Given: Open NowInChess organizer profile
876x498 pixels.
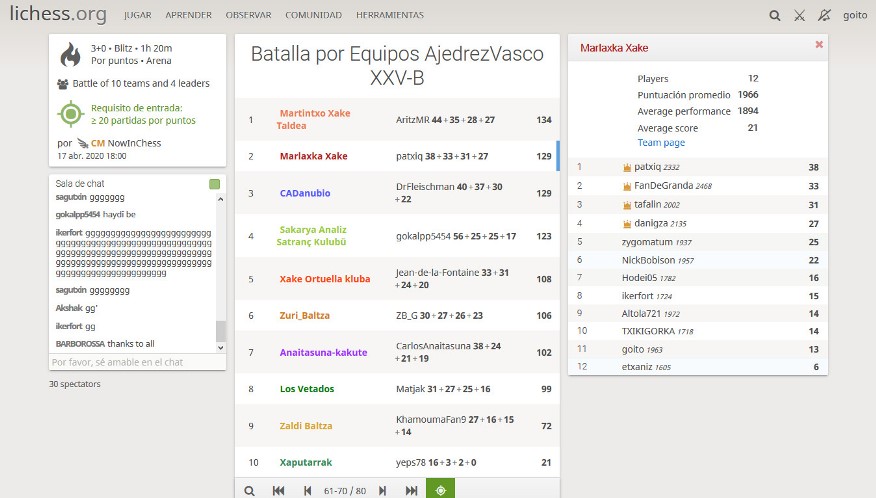Looking at the screenshot, I should [x=133, y=143].
